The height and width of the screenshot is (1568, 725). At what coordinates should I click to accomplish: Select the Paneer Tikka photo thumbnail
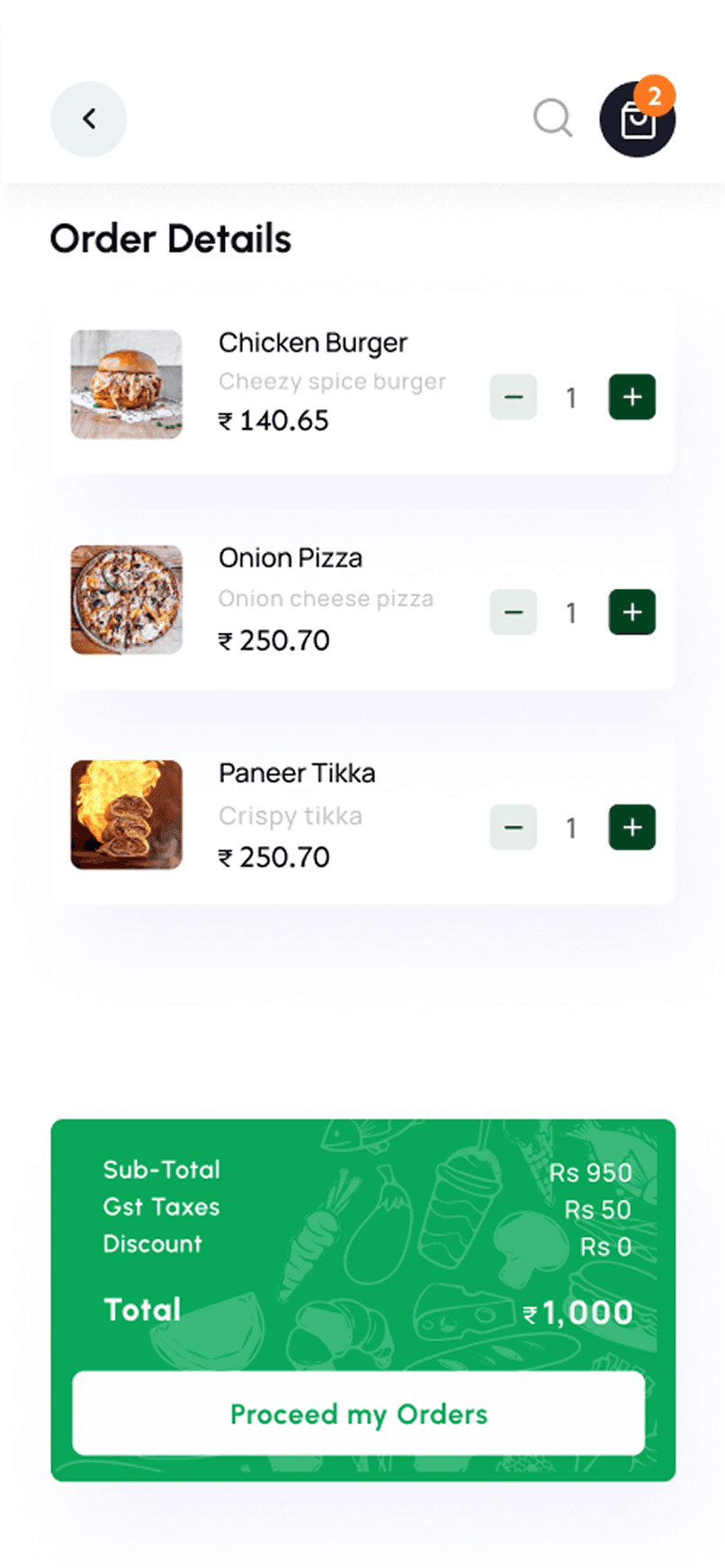click(127, 815)
